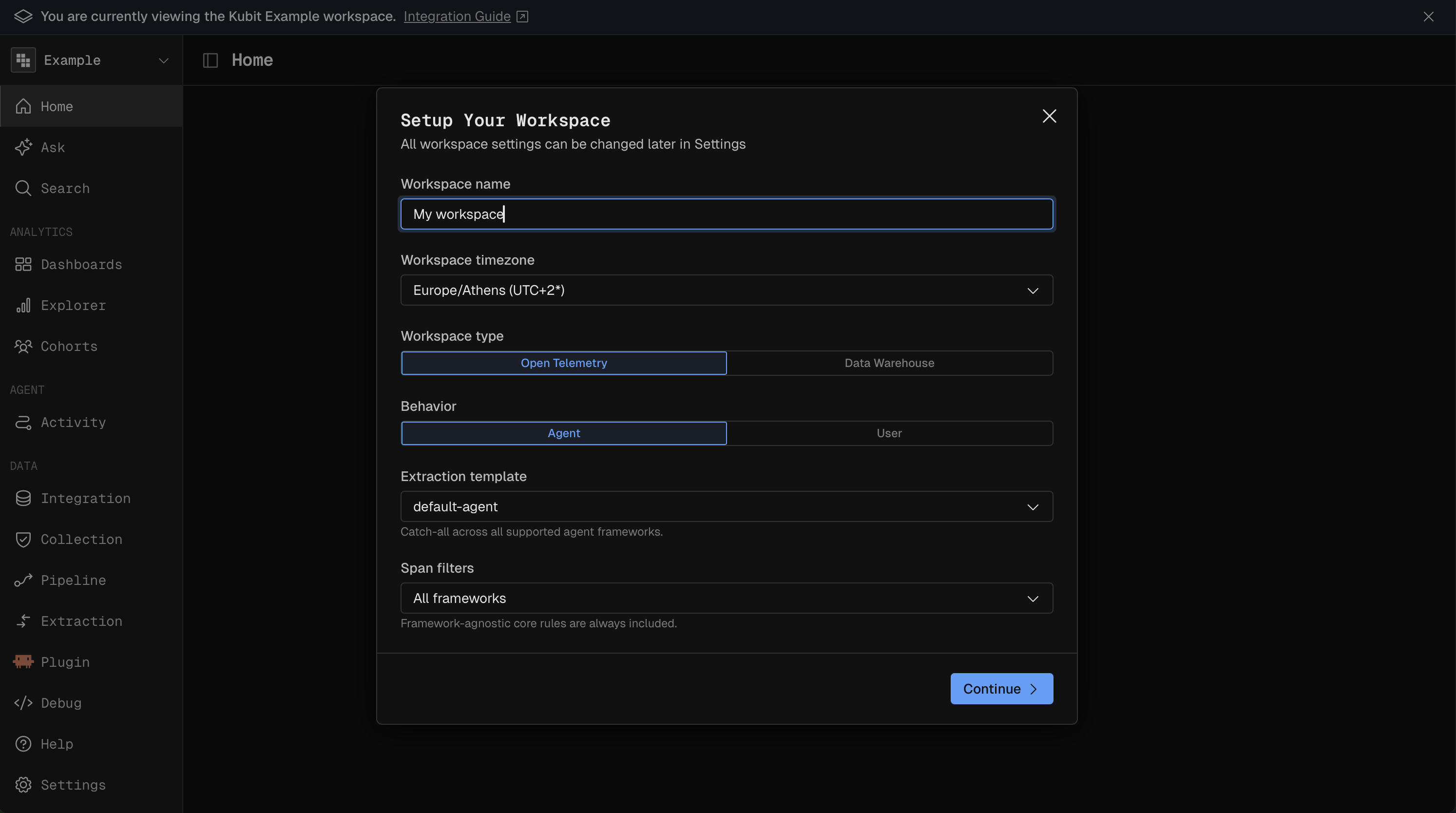The width and height of the screenshot is (1456, 813).
Task: Click the Ask sparkle icon
Action: (x=23, y=147)
